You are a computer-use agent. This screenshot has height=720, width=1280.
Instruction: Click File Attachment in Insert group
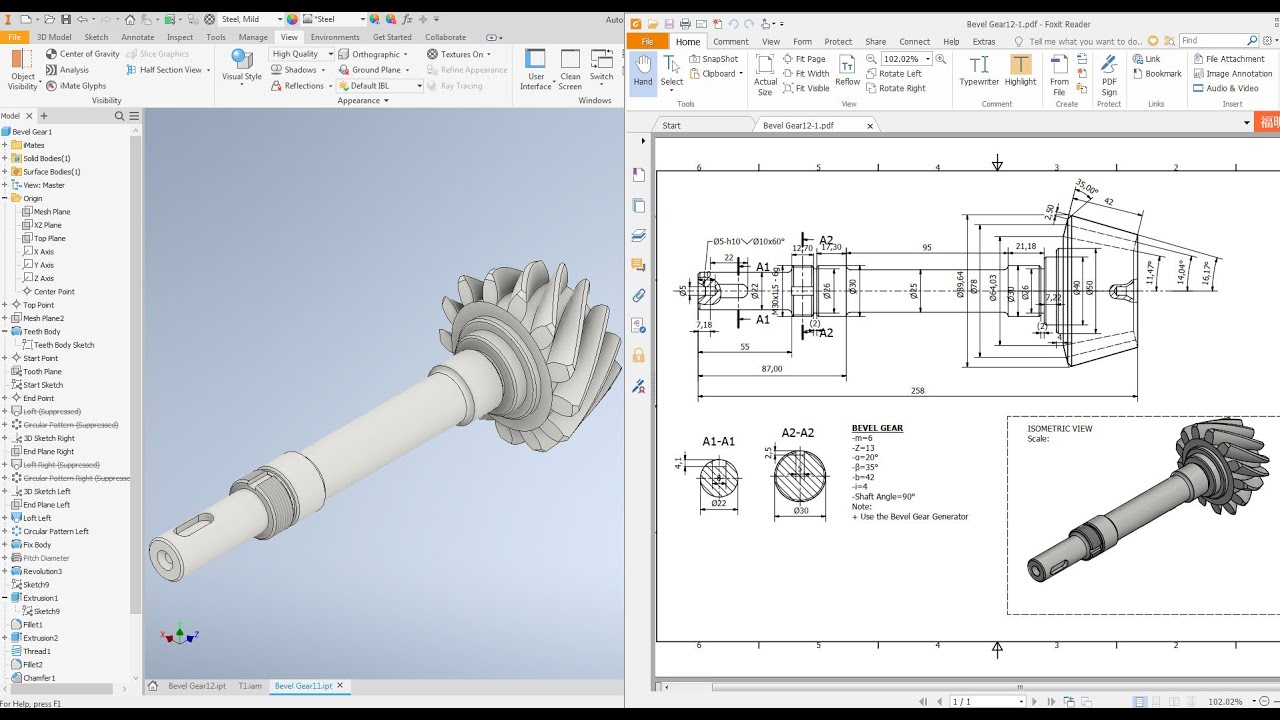point(1228,59)
